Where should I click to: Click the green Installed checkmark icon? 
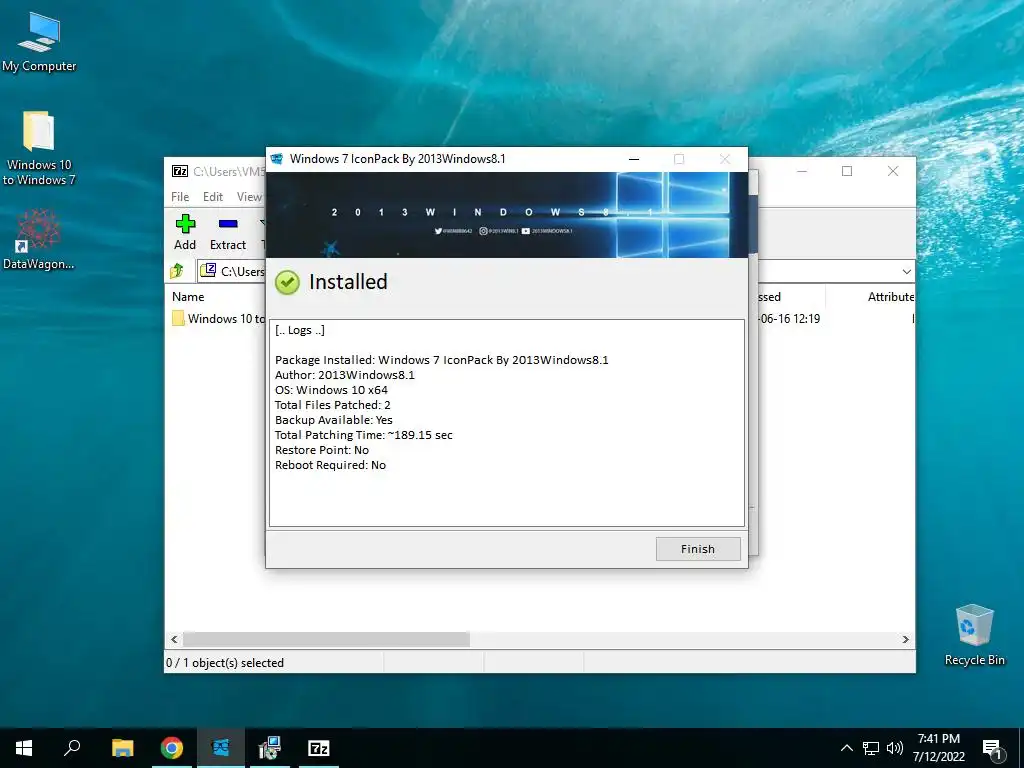pos(287,282)
